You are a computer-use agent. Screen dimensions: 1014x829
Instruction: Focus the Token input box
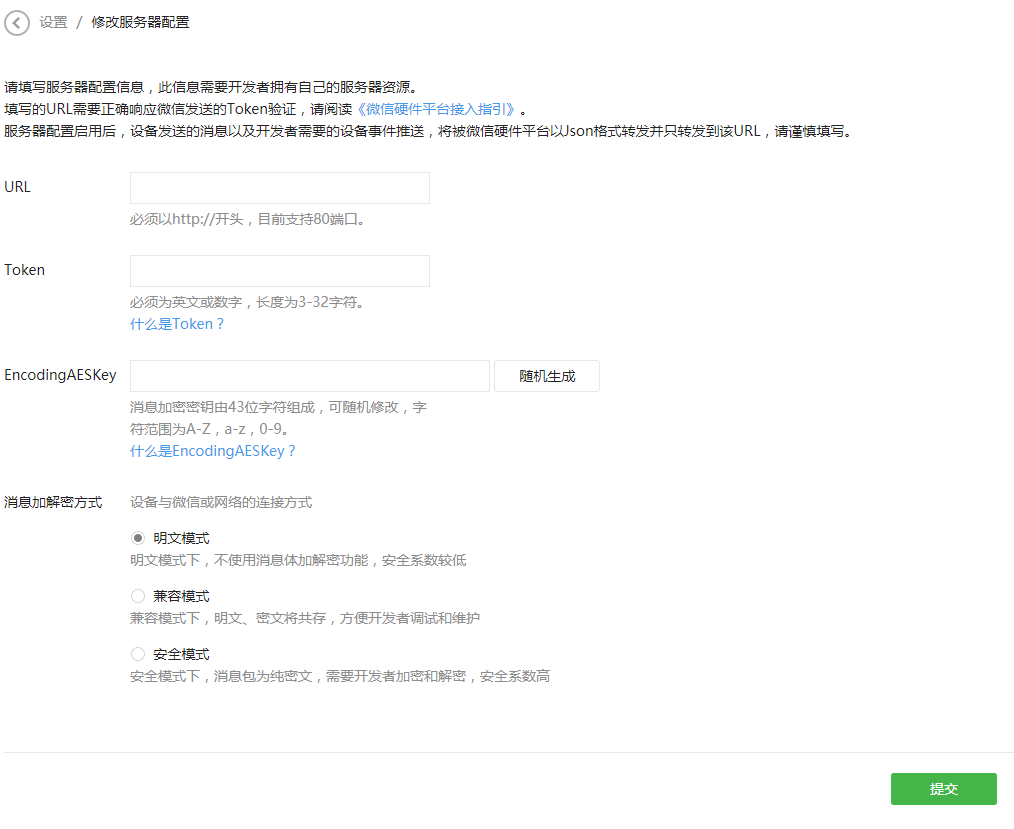tap(279, 270)
